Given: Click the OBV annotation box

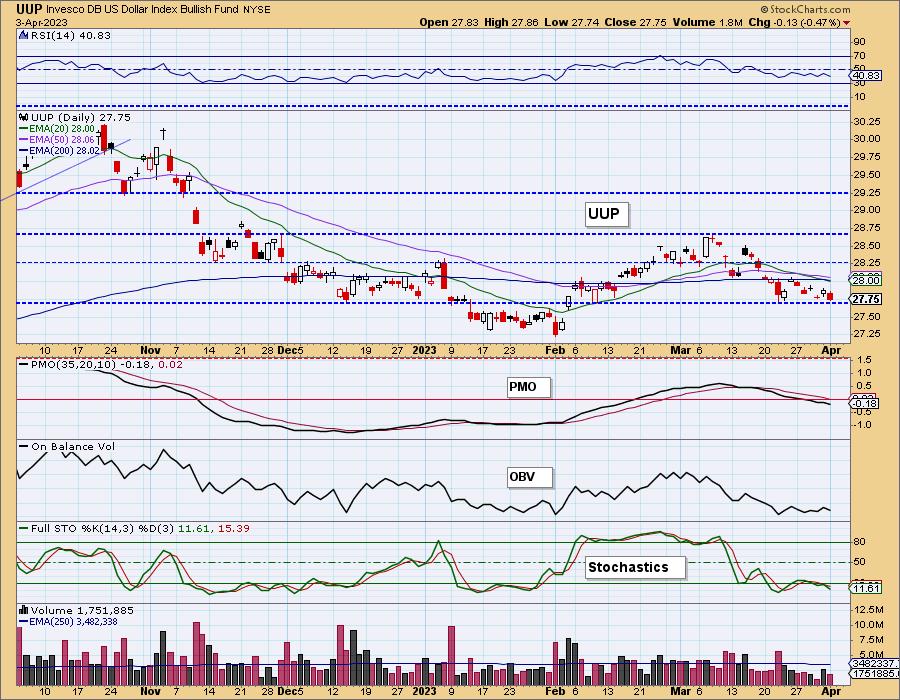Looking at the screenshot, I should [x=528, y=476].
